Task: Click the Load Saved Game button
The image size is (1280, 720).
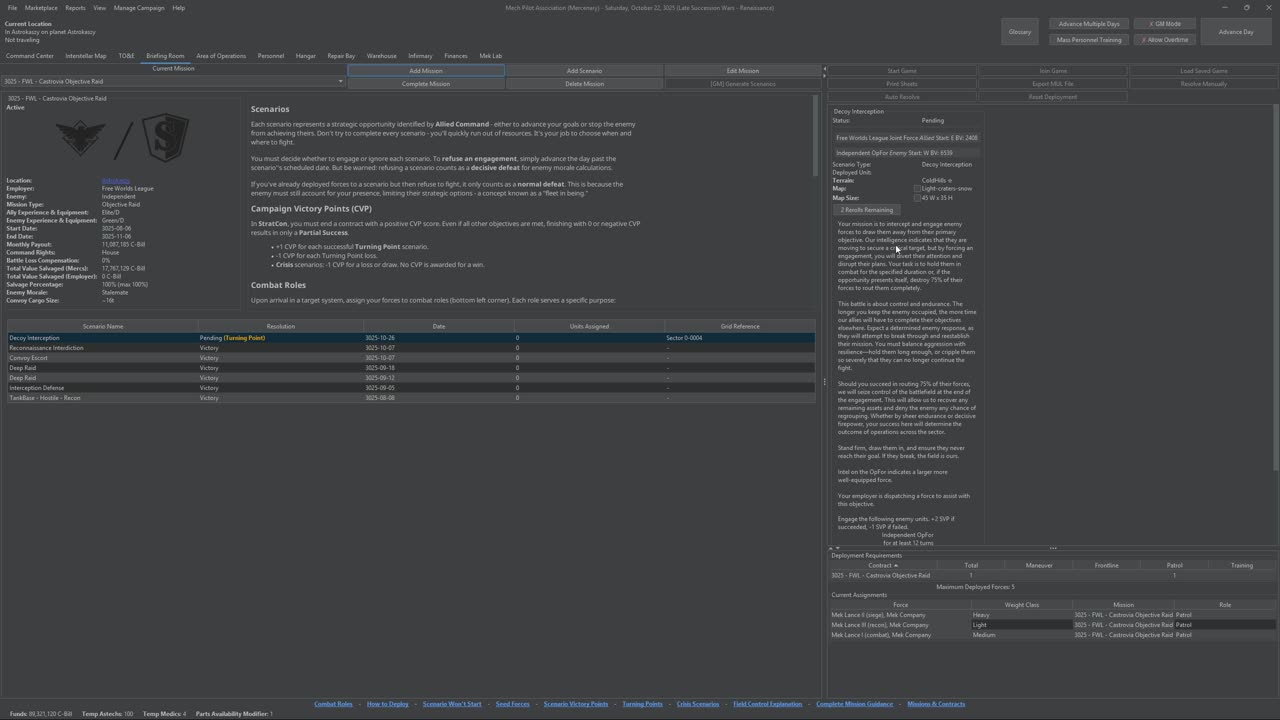Action: click(1204, 71)
